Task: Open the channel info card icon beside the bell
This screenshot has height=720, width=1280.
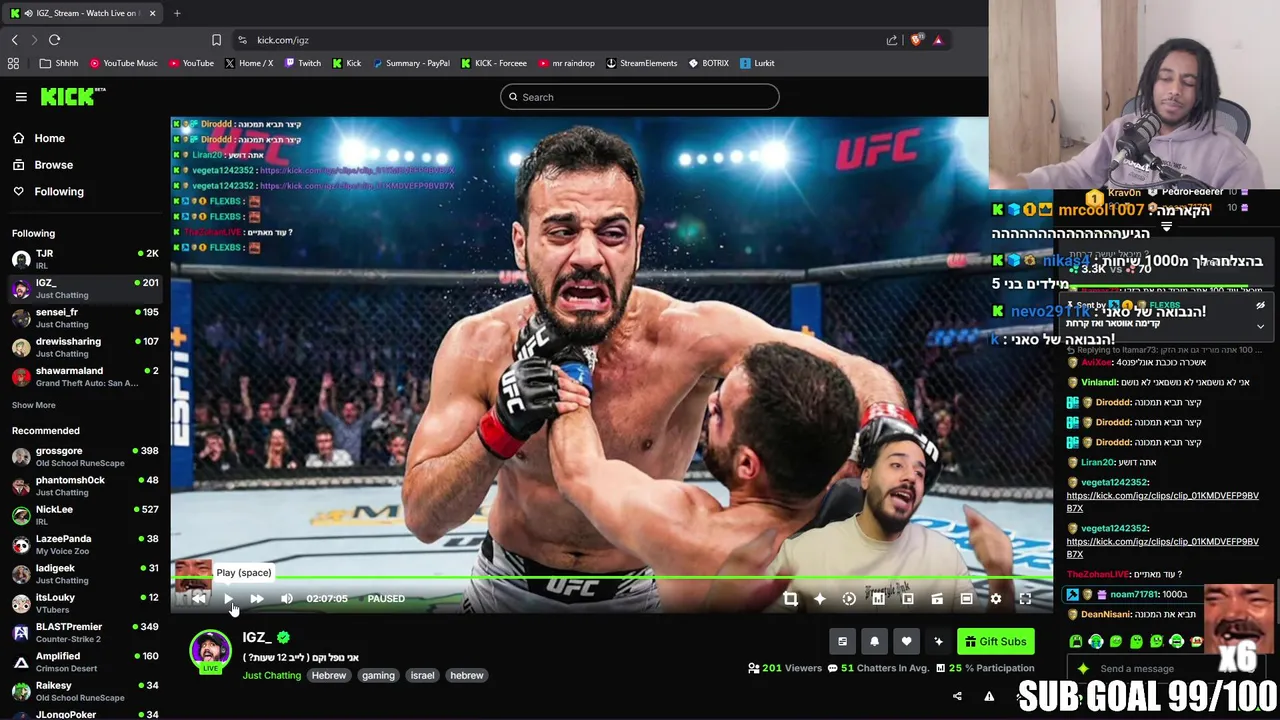Action: (x=842, y=641)
